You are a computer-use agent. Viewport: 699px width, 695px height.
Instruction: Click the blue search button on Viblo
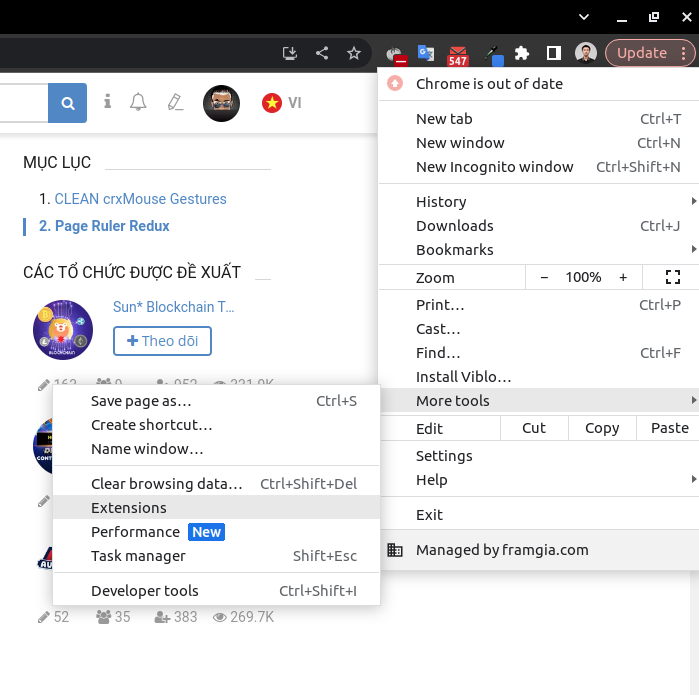point(67,103)
